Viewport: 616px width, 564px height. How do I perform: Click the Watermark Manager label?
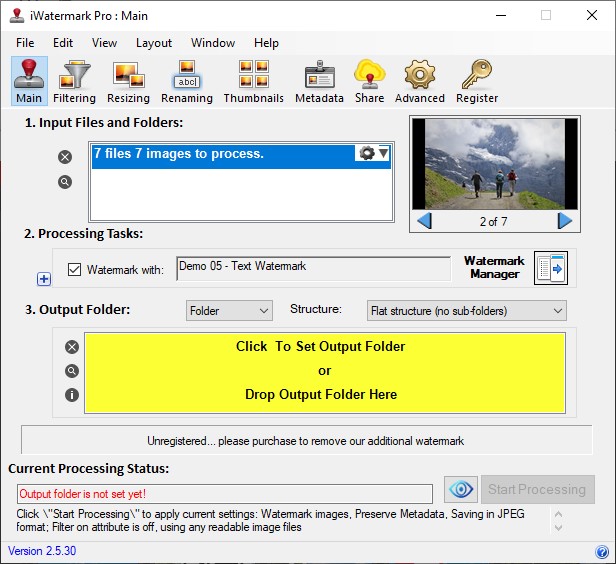coord(494,267)
